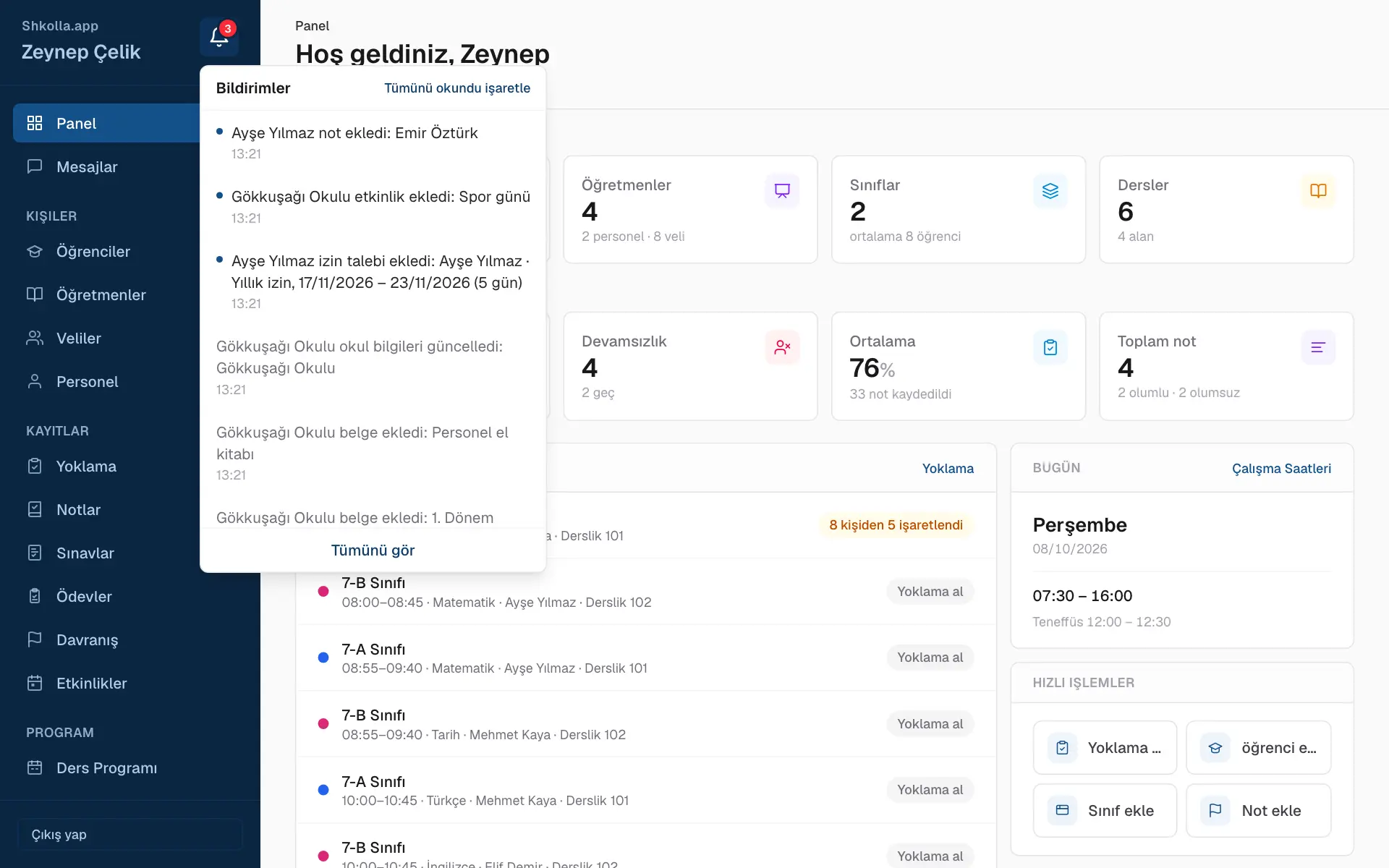
Task: Click the Yoklama clipboard icon in sidebar
Action: click(35, 466)
